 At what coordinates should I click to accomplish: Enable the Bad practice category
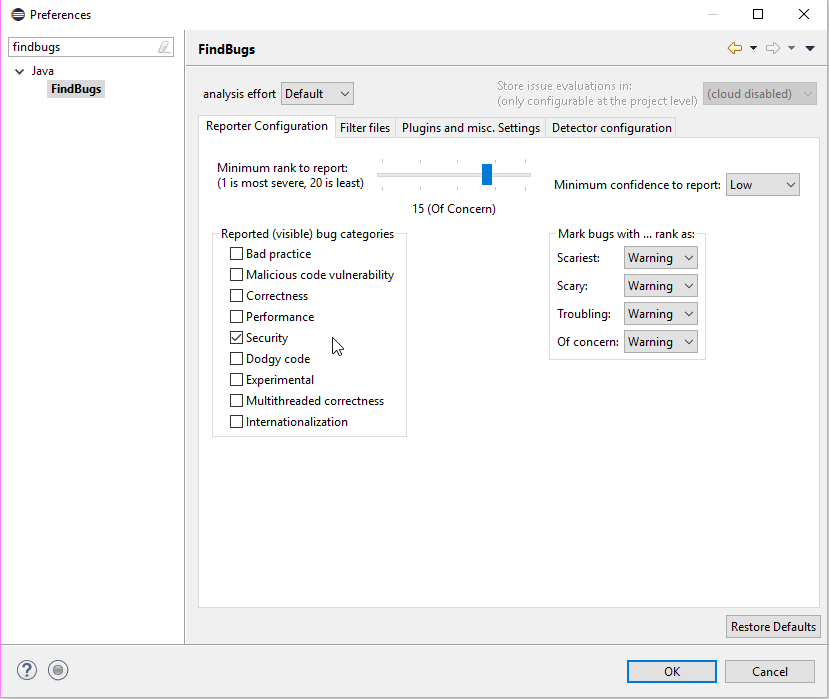click(236, 254)
